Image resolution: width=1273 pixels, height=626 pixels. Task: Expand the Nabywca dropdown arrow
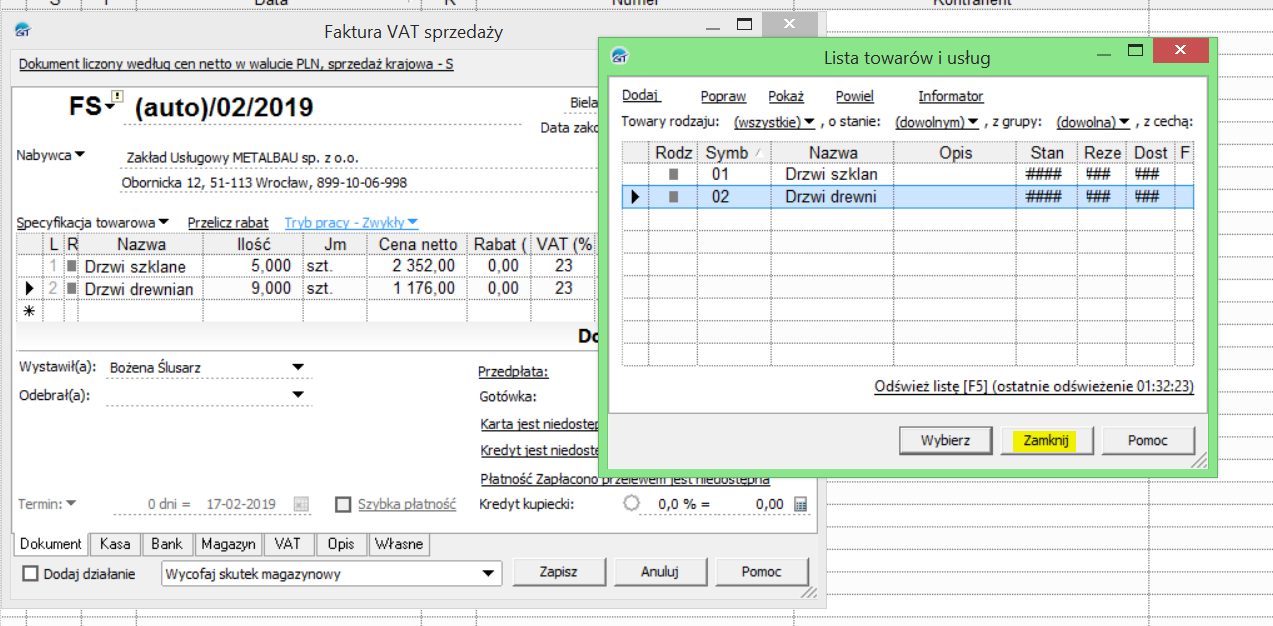80,154
